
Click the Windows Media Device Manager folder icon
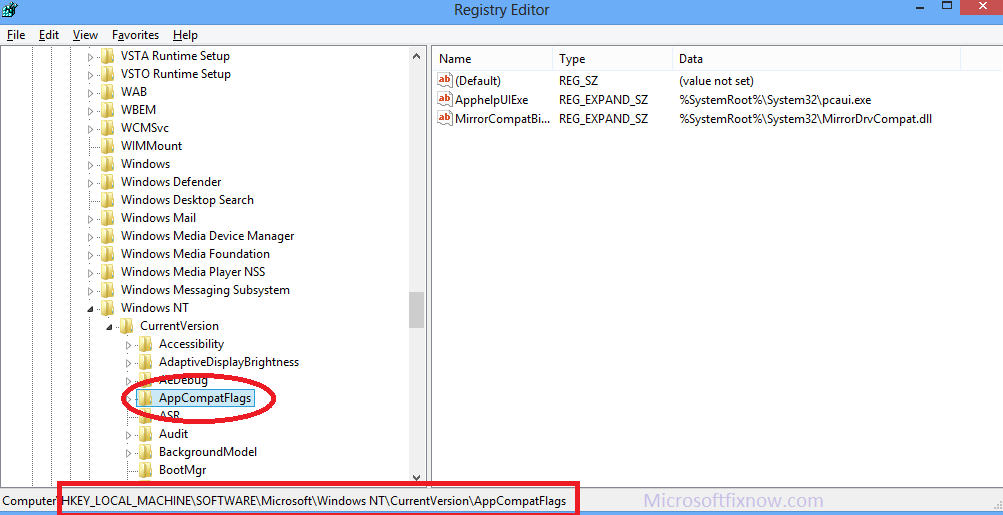108,235
